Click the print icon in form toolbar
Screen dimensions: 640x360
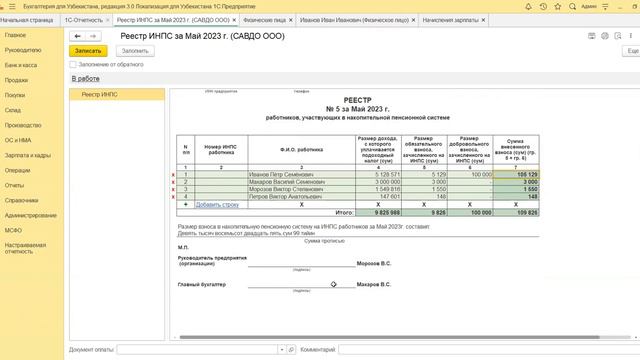tap(591, 36)
